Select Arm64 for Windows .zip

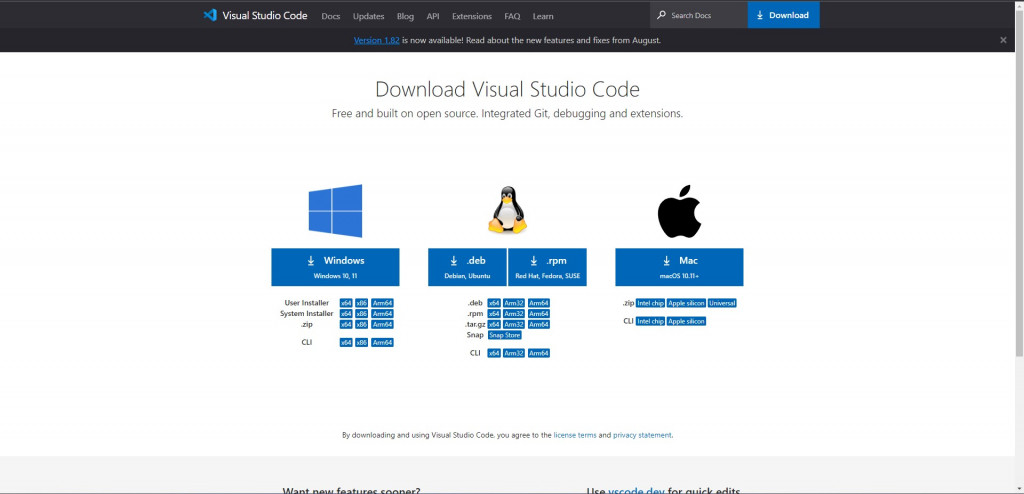pos(382,324)
